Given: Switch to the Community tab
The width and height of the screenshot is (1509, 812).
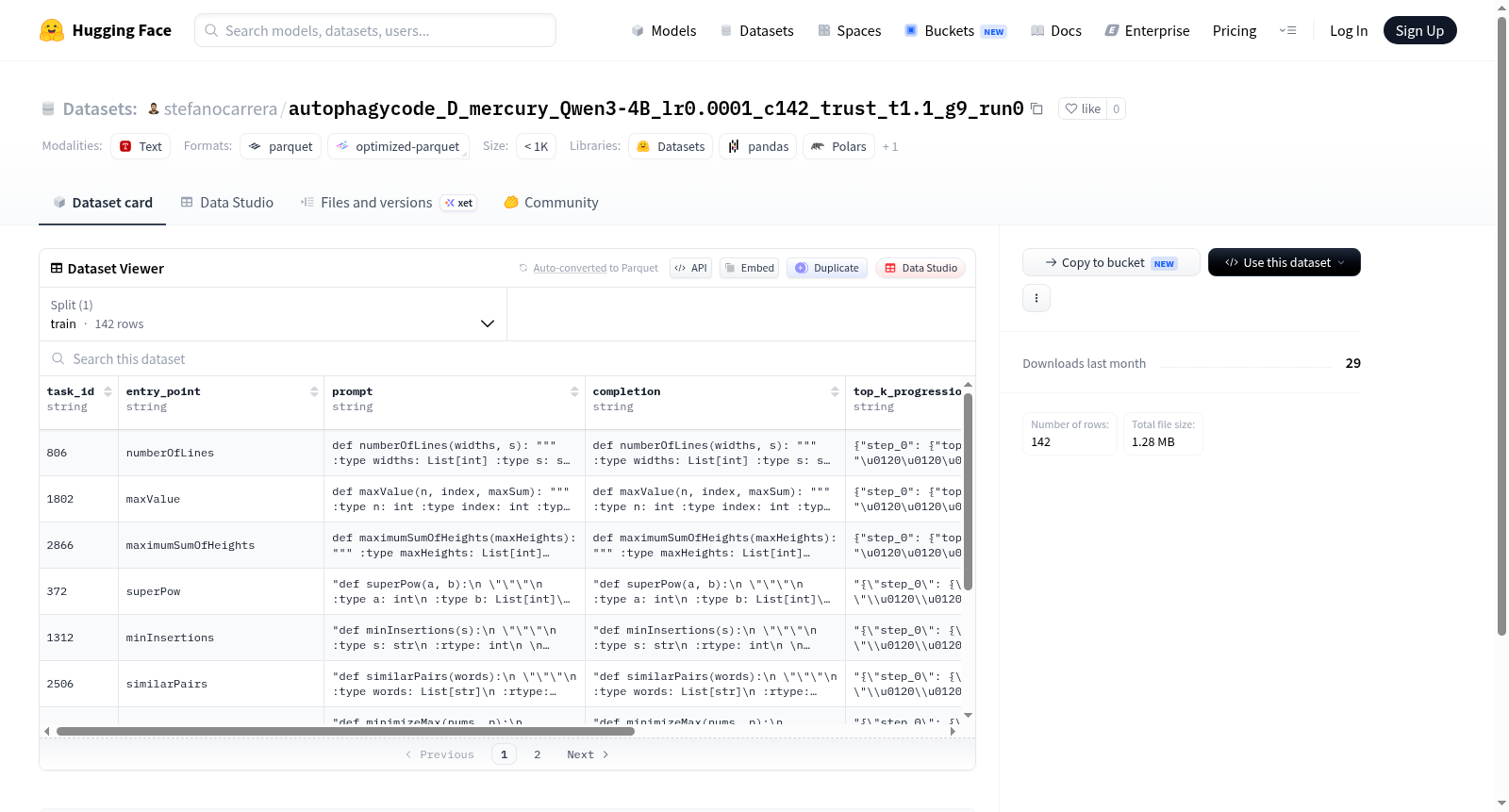Looking at the screenshot, I should pyautogui.click(x=551, y=202).
